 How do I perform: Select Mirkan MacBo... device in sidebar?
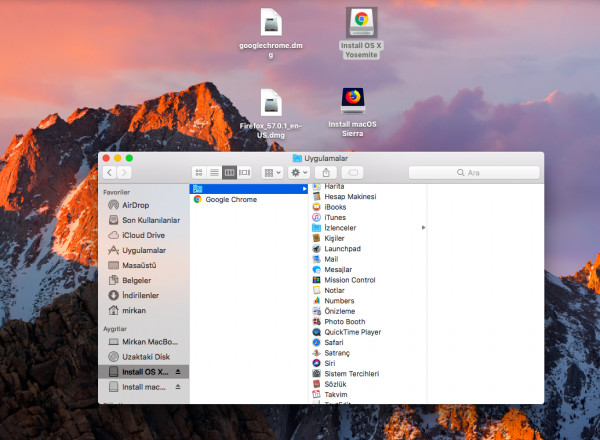[x=144, y=342]
